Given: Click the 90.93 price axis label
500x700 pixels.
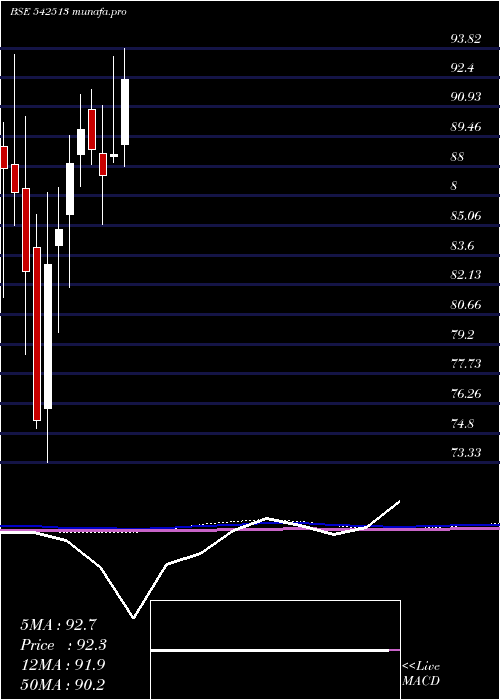Looking at the screenshot, I should 466,97.
